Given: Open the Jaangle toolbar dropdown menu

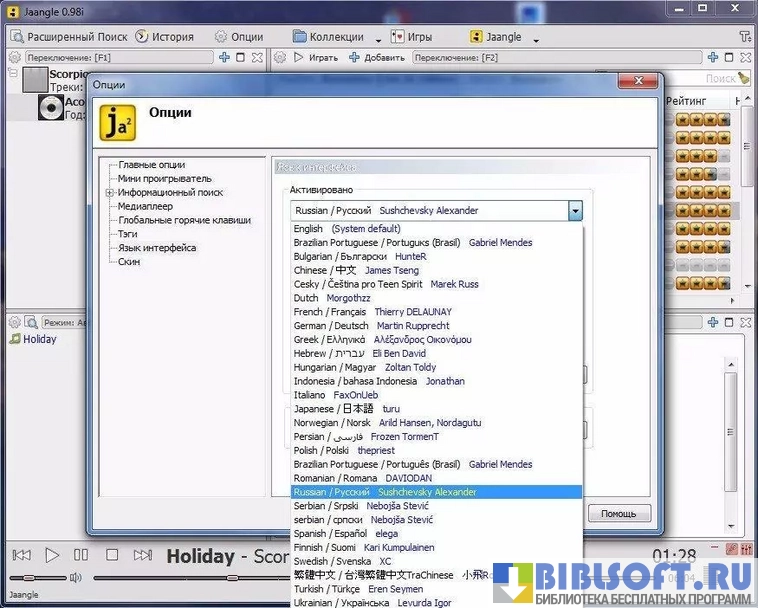Looking at the screenshot, I should pos(536,39).
